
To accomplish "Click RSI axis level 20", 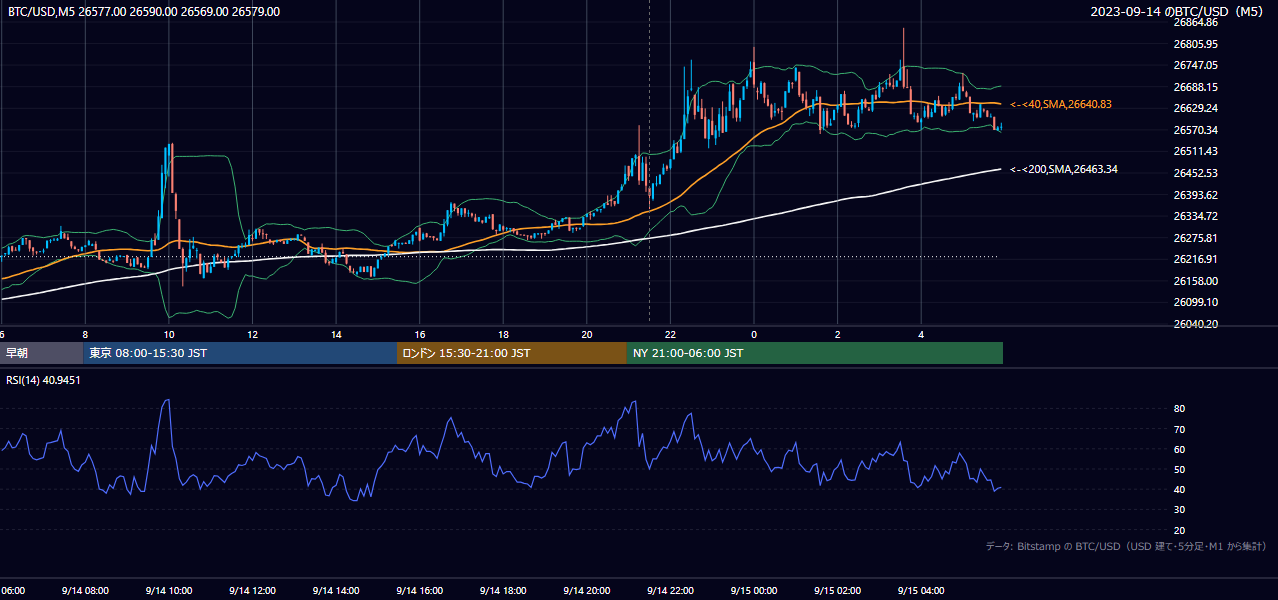I will click(x=1179, y=530).
